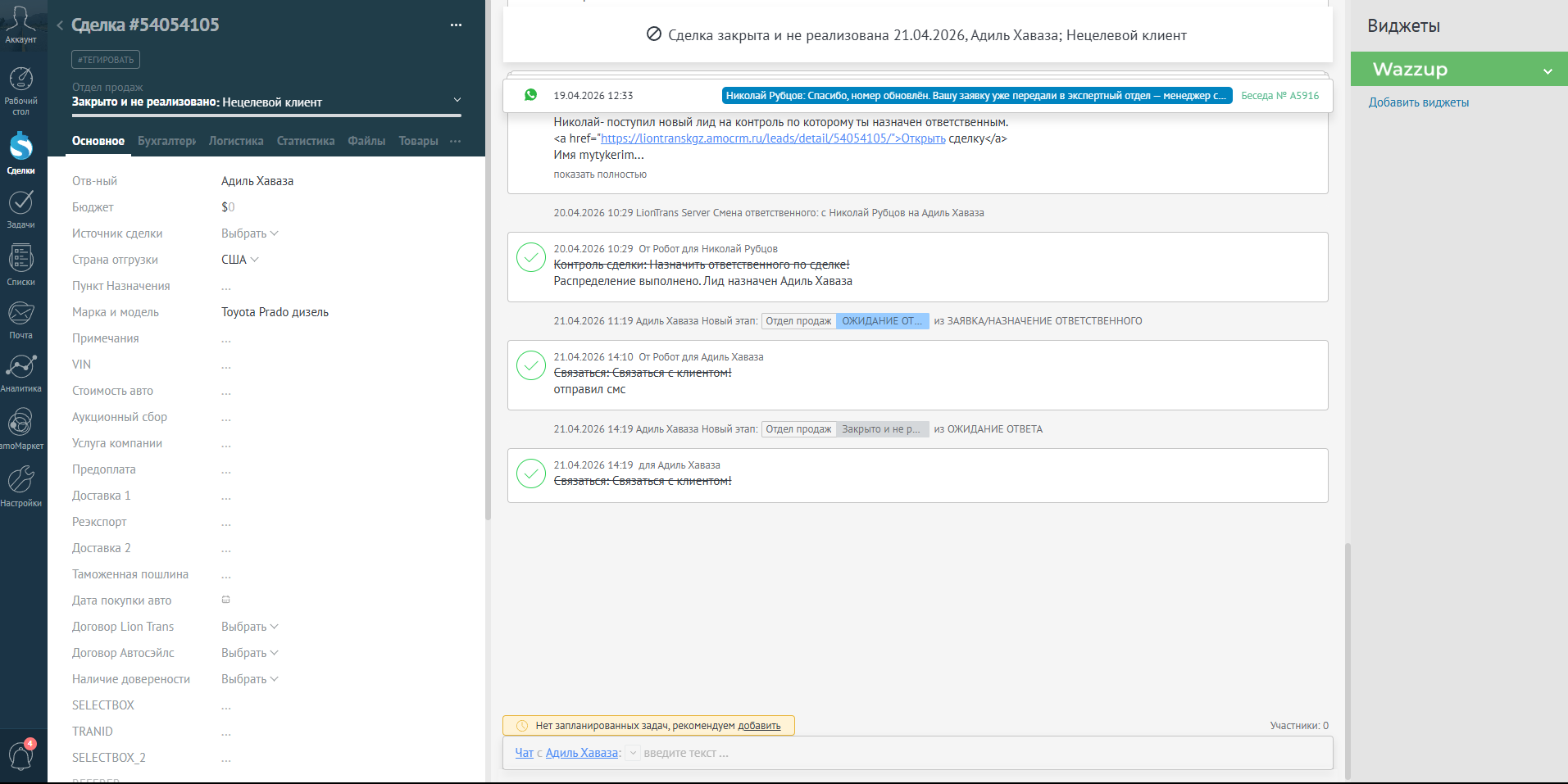
Task: Click the closed-deal prohibited circle icon
Action: (654, 34)
